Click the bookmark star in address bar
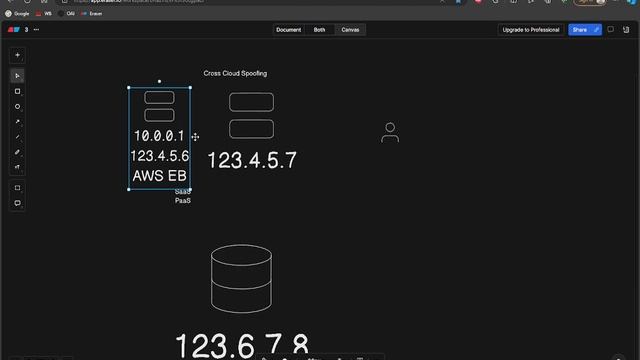This screenshot has height=360, width=640. (x=458, y=1)
